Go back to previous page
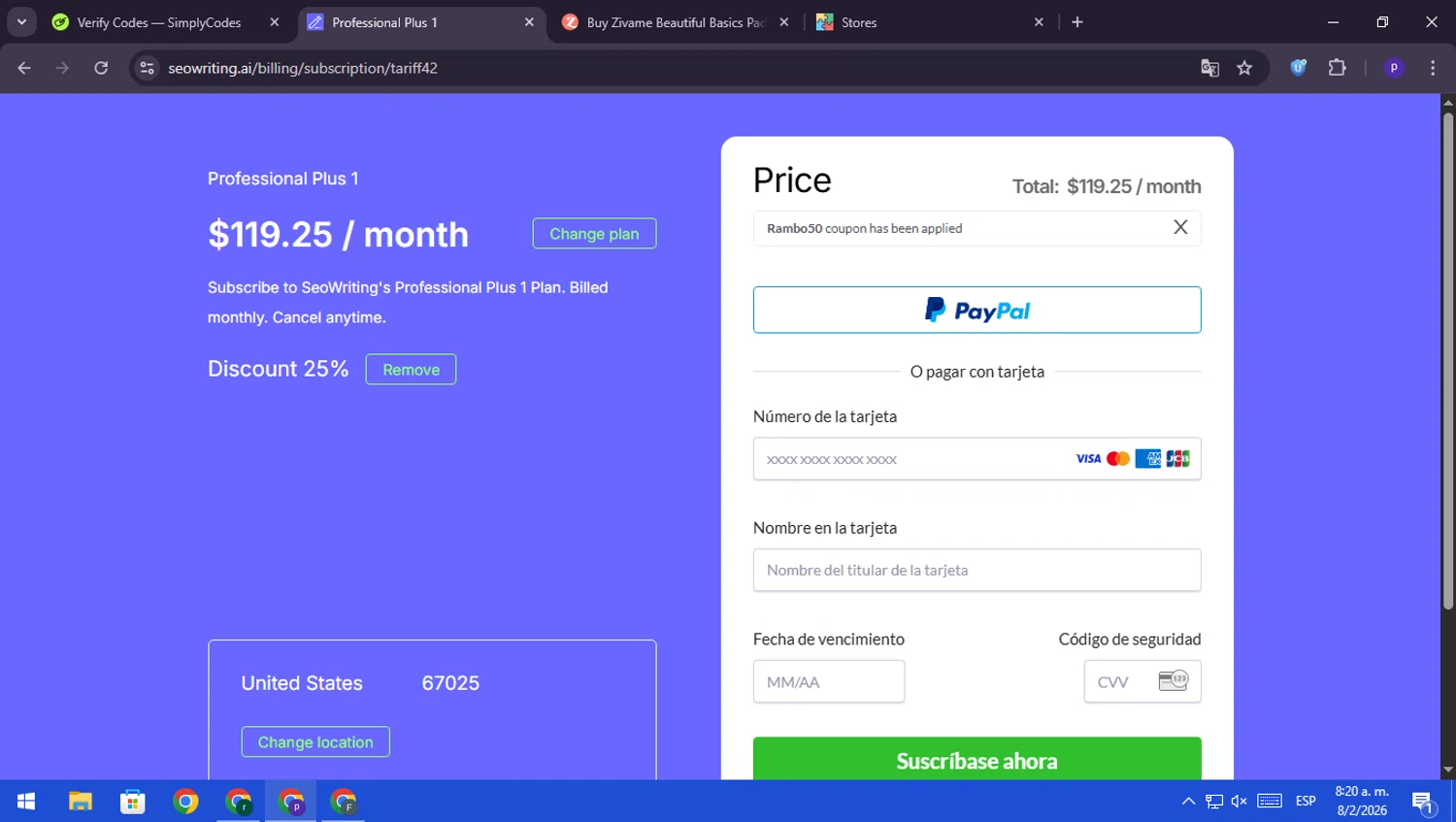This screenshot has height=822, width=1456. [x=24, y=68]
